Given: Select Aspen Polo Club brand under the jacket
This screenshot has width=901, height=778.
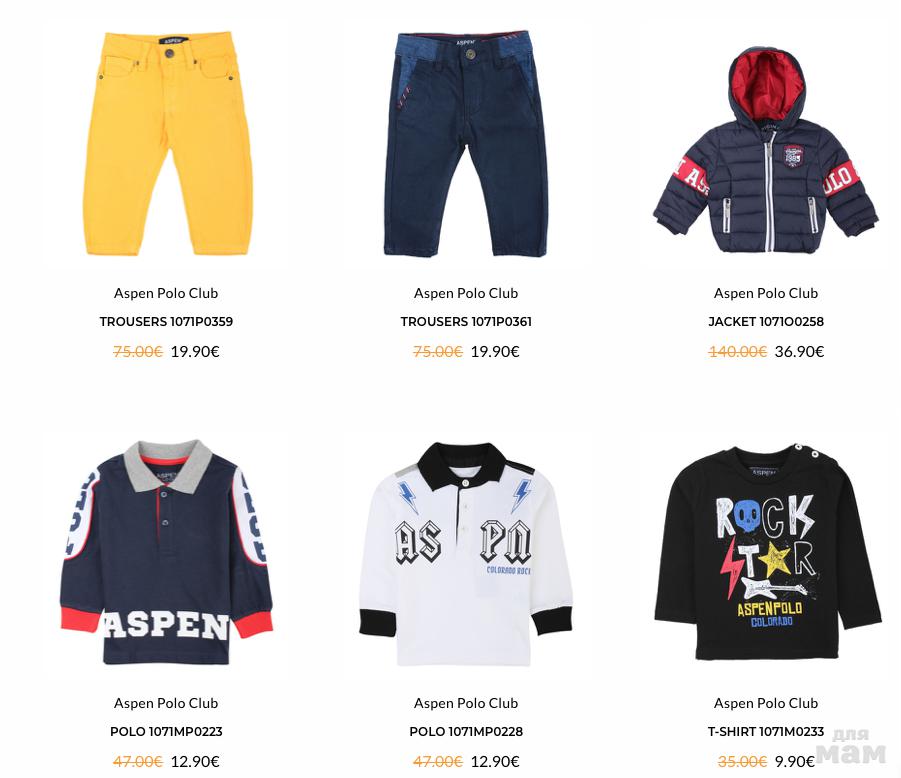Looking at the screenshot, I should click(x=766, y=294).
